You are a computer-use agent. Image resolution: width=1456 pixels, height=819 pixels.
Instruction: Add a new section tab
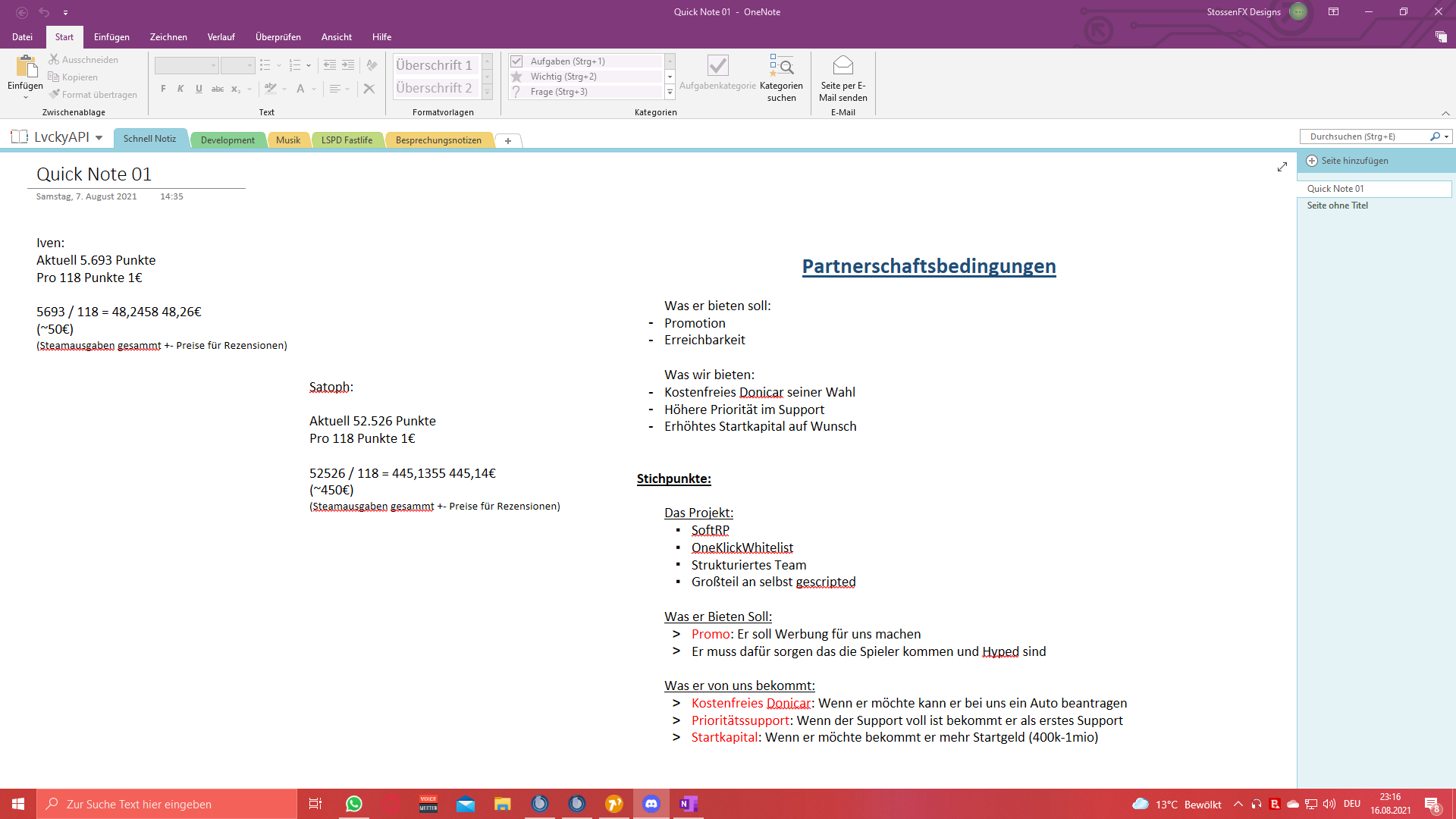coord(508,141)
